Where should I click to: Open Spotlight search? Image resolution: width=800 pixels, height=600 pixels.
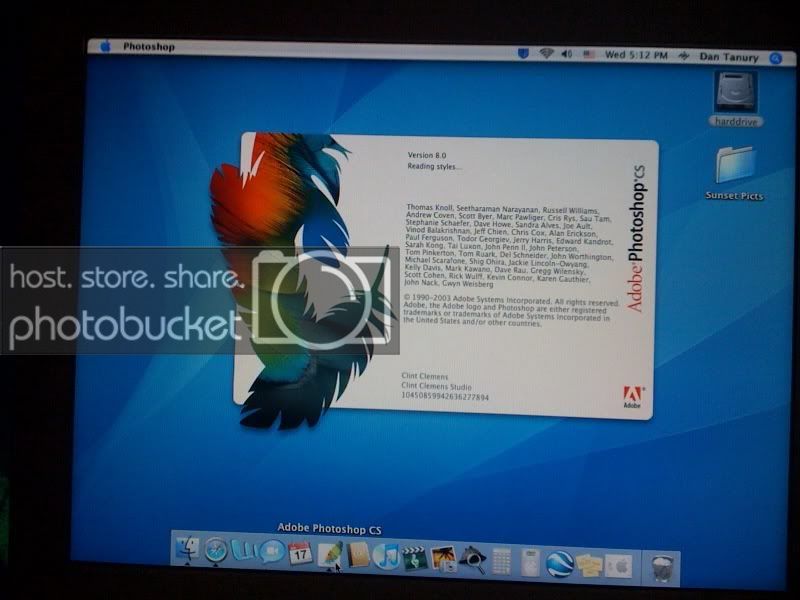tap(776, 59)
